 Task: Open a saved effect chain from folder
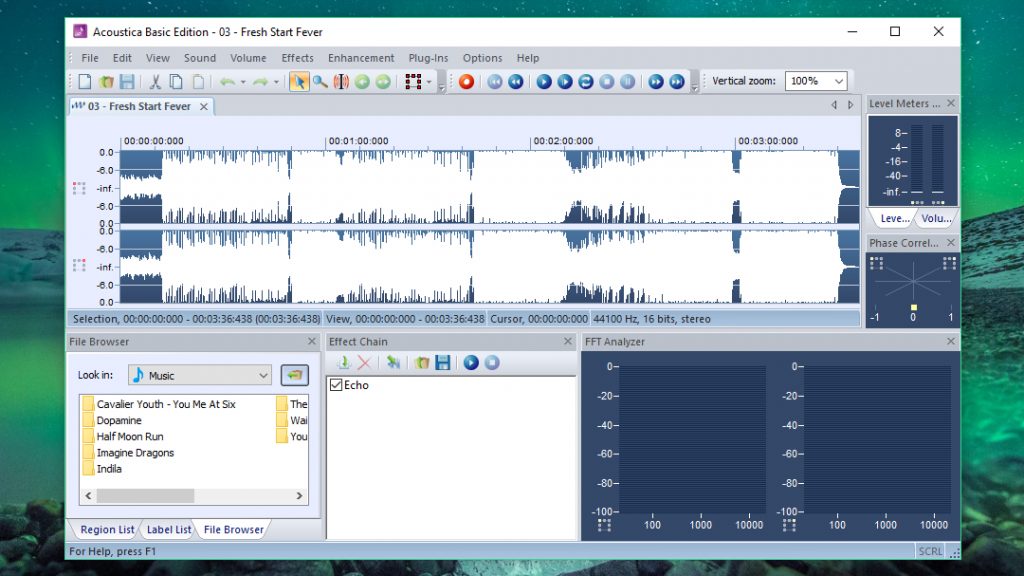421,362
